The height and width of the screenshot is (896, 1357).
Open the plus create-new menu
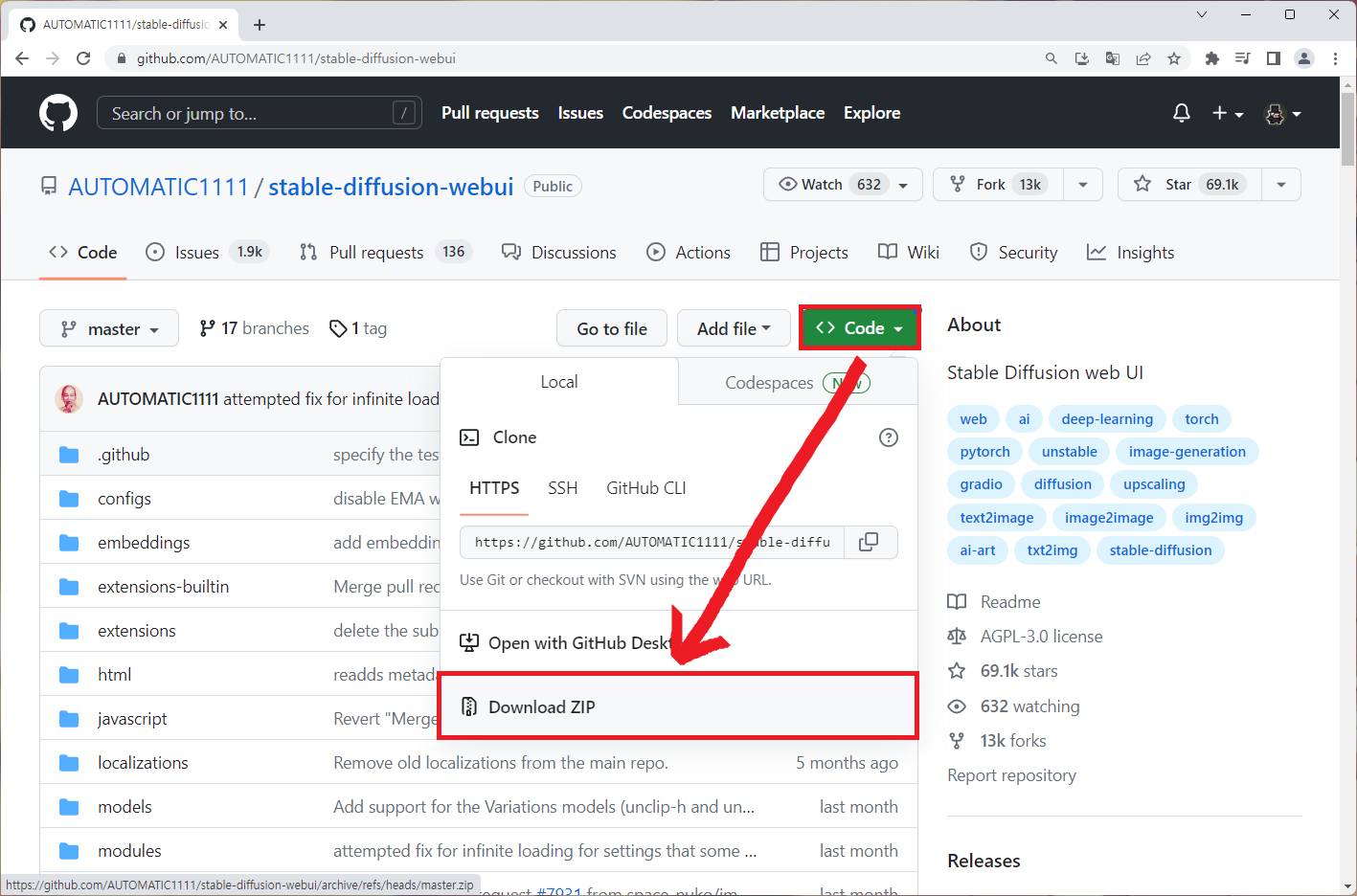[1227, 113]
